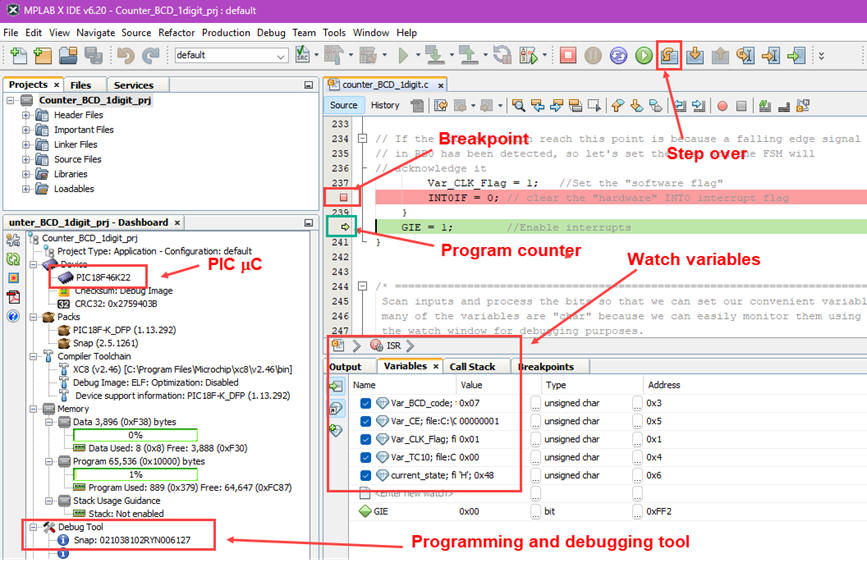Click the Finish Debugger Session red stop icon

(567, 55)
